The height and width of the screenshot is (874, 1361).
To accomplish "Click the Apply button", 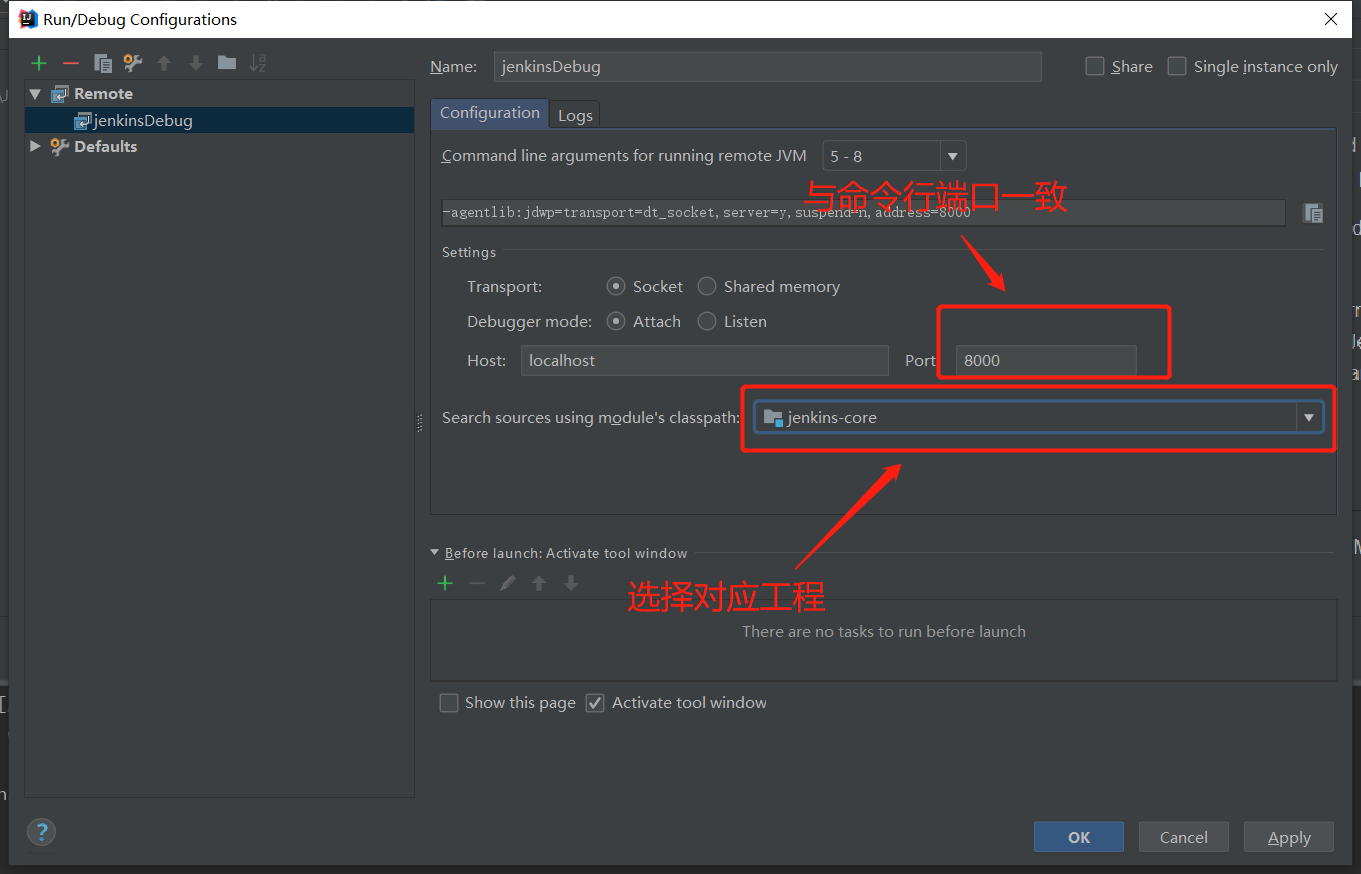I will [1289, 837].
